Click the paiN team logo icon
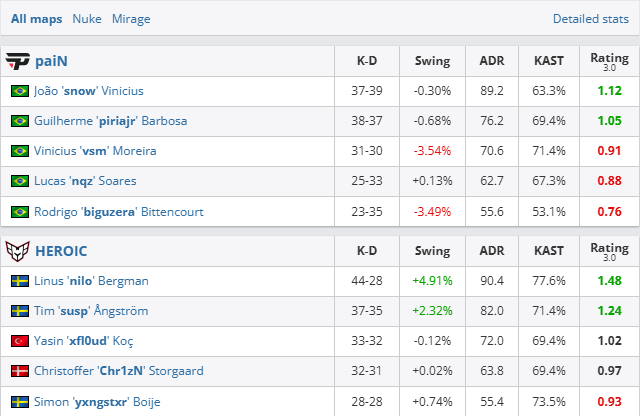Viewport: 640px width, 416px height. pos(17,60)
